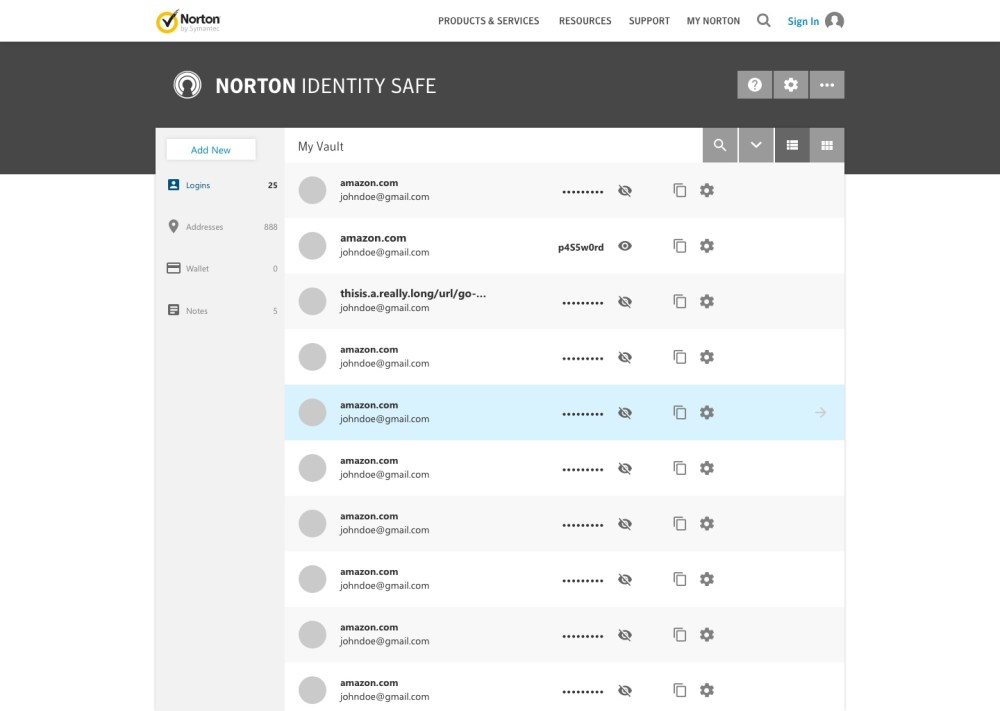Click the Add New button
Image resolution: width=1000 pixels, height=711 pixels.
(211, 150)
